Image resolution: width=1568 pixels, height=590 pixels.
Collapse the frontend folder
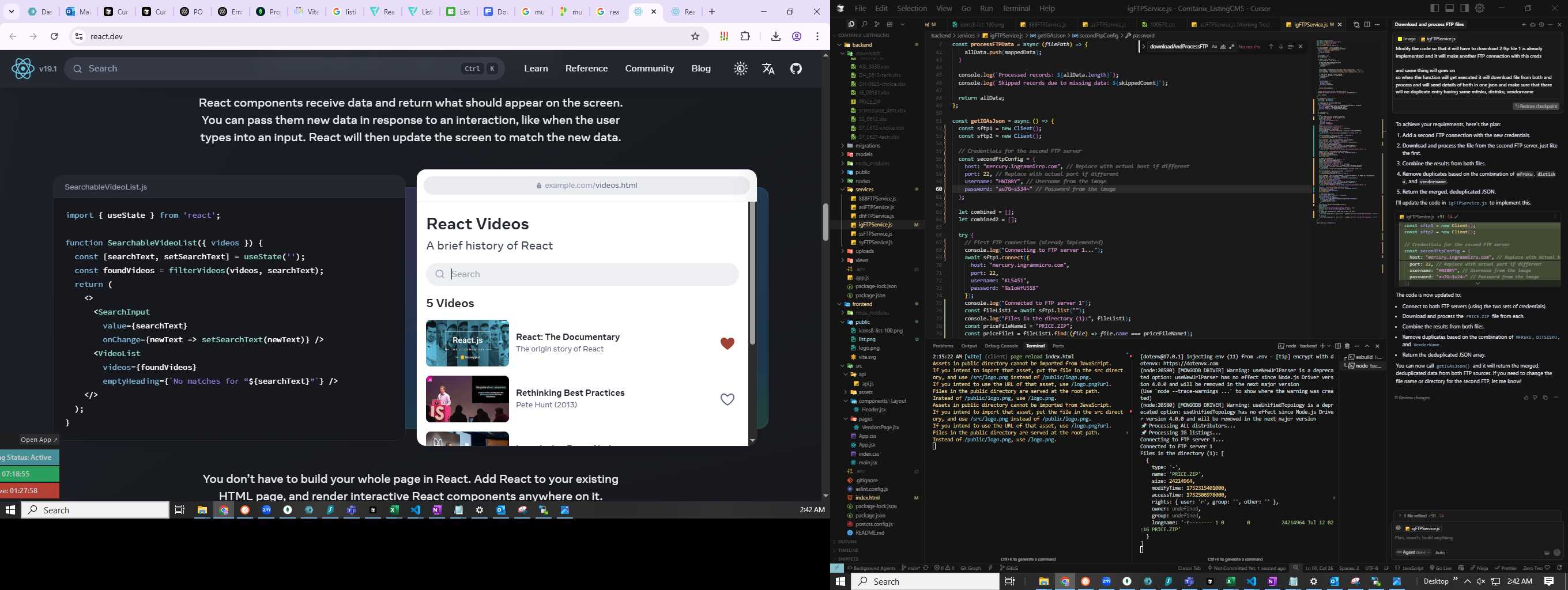(x=862, y=304)
